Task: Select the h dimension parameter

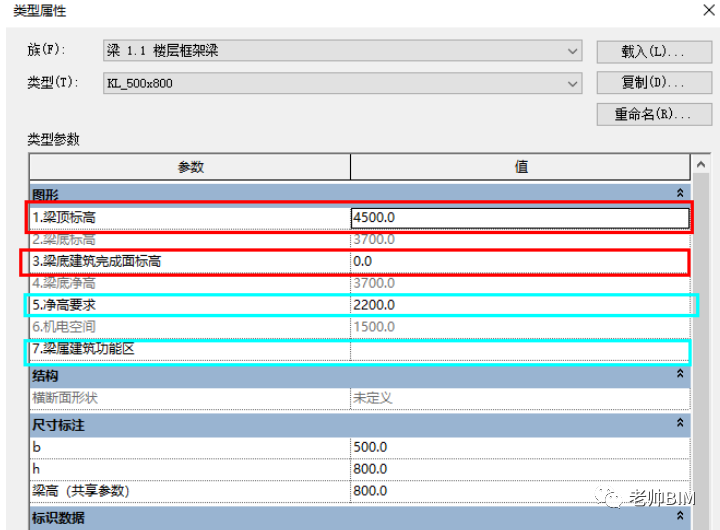Action: (190, 469)
